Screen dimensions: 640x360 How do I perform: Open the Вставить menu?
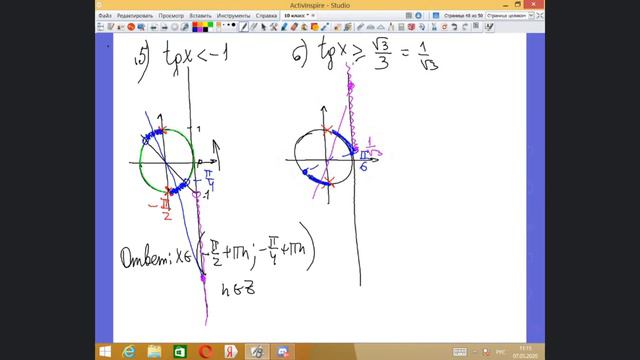point(200,16)
